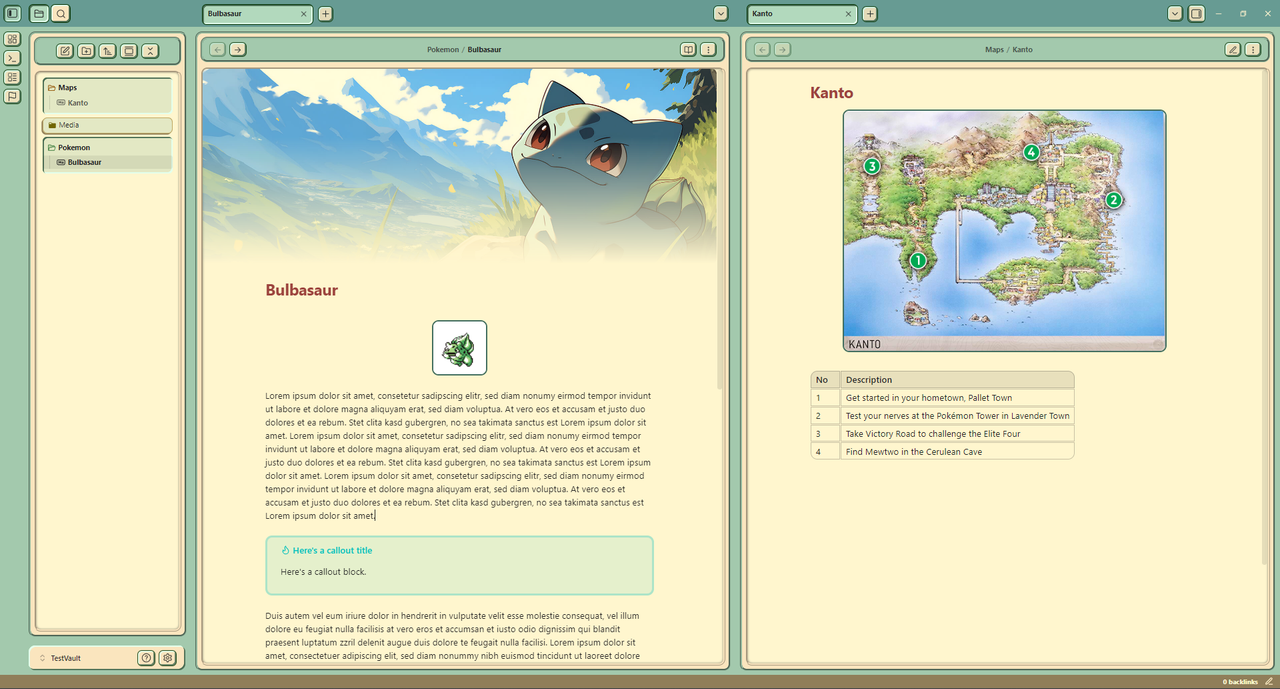Click map marker 2 on Kanto map
This screenshot has height=689, width=1280.
coord(1113,199)
